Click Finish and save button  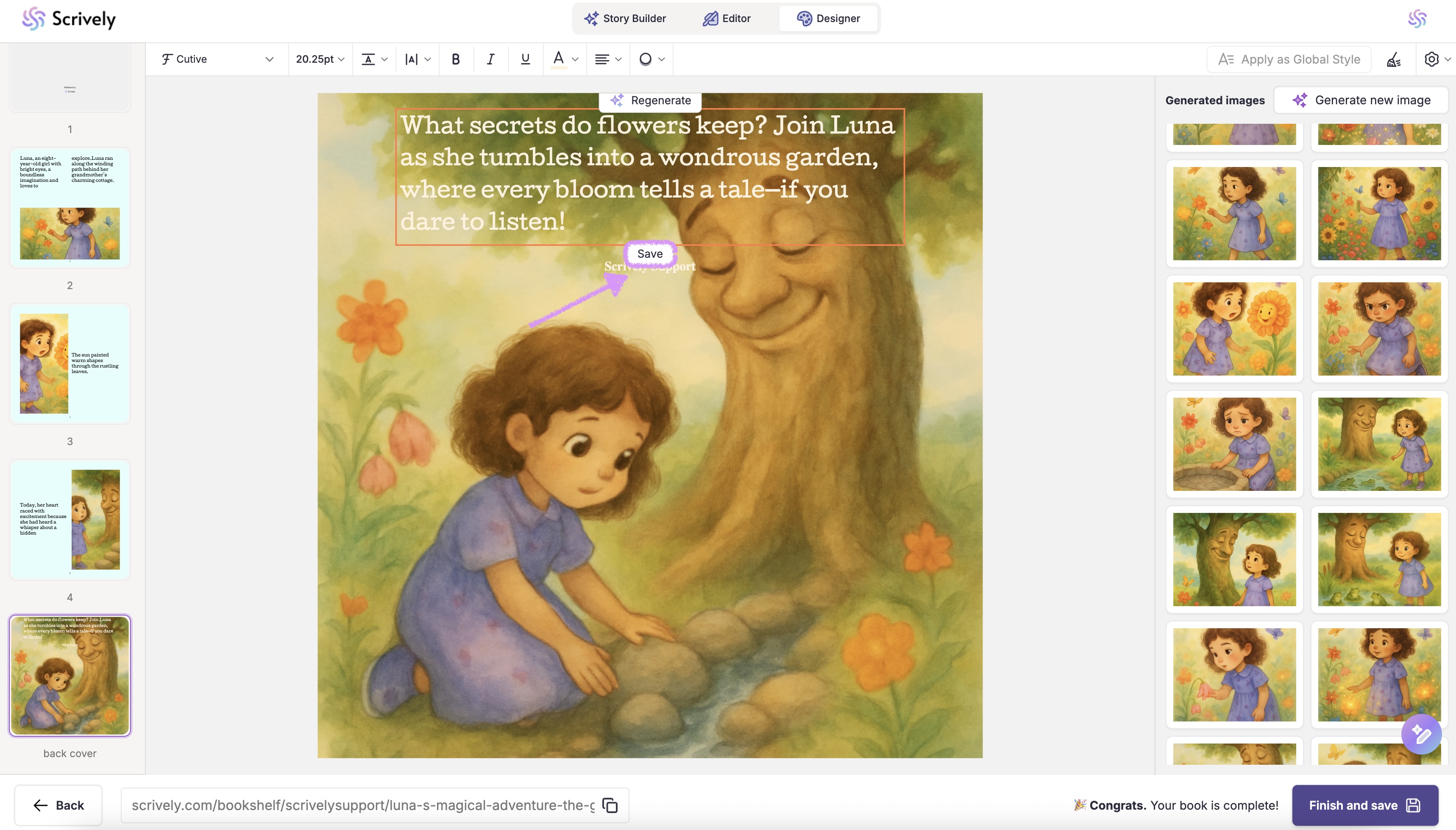(1364, 805)
